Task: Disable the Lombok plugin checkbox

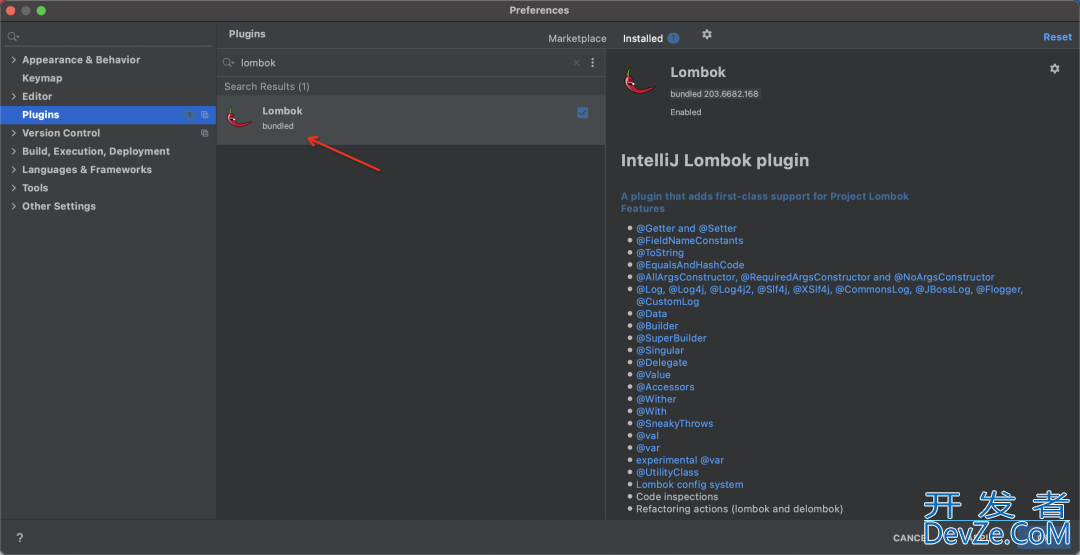Action: (x=583, y=113)
